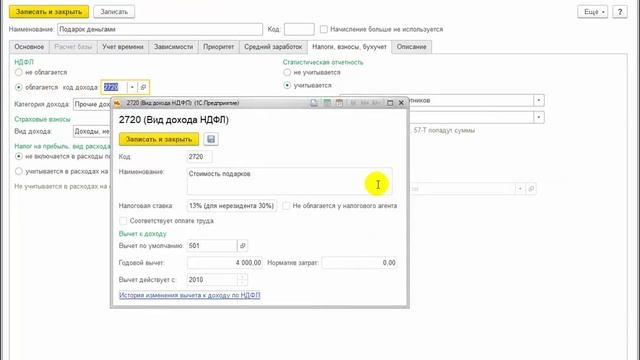Image resolution: width=640 pixels, height=360 pixels.
Task: Open help with the question mark button
Action: 620,12
